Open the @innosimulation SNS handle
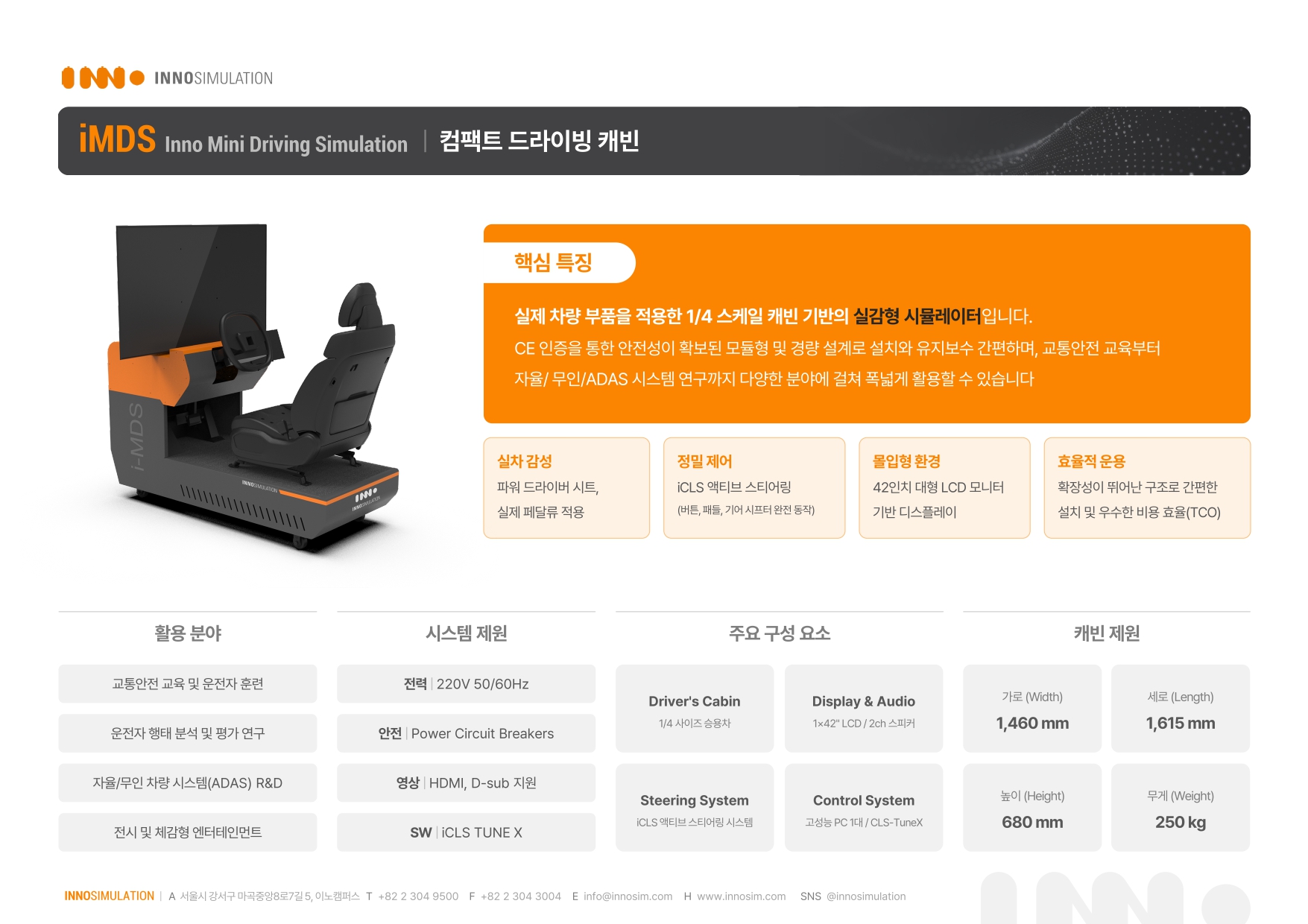 (866, 896)
